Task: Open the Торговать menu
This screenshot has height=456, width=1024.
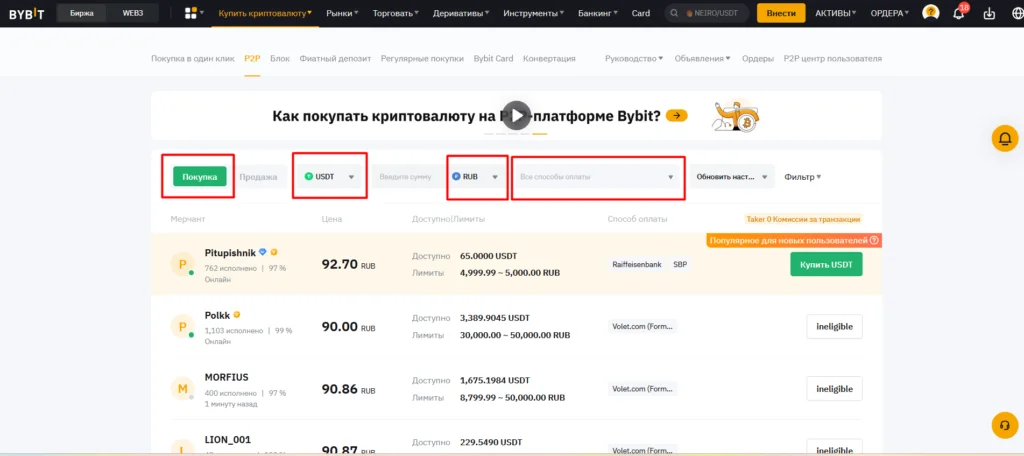Action: (x=396, y=13)
